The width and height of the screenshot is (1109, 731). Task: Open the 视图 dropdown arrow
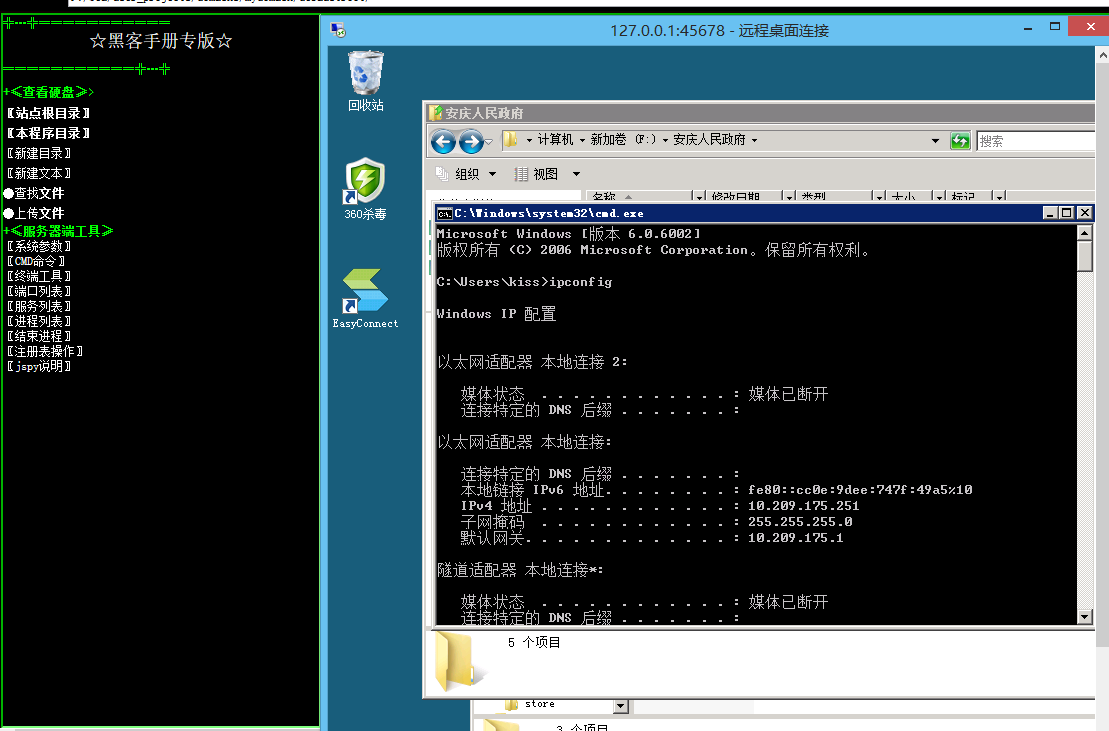[576, 174]
